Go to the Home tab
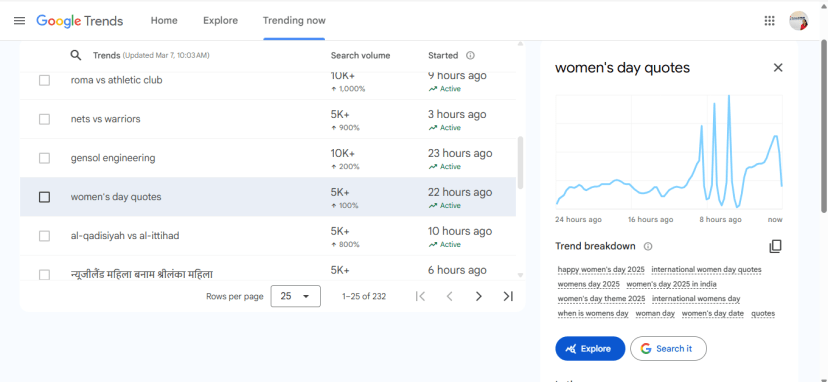828x382 pixels. coord(164,21)
